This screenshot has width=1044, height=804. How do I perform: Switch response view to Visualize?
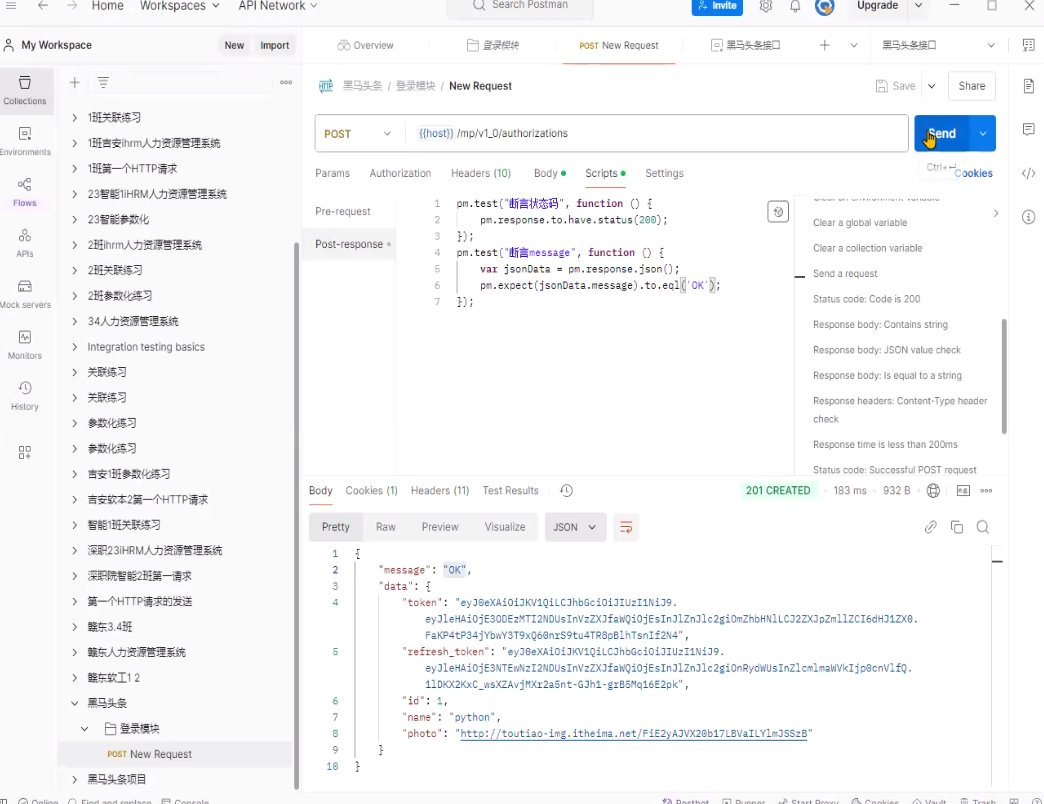(505, 527)
